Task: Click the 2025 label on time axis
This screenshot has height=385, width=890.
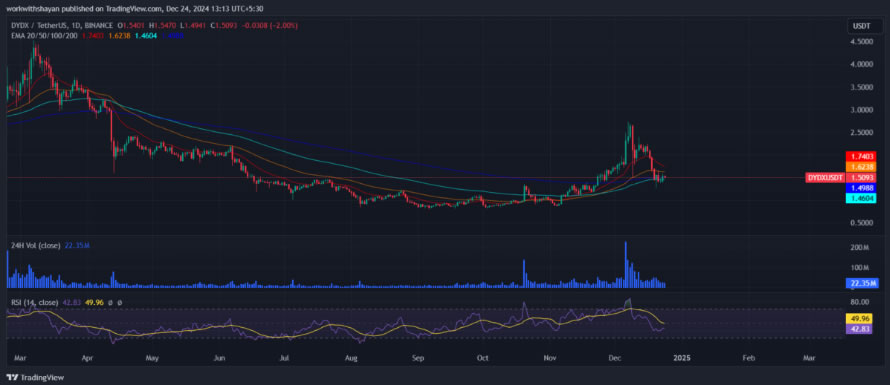Action: (x=682, y=358)
